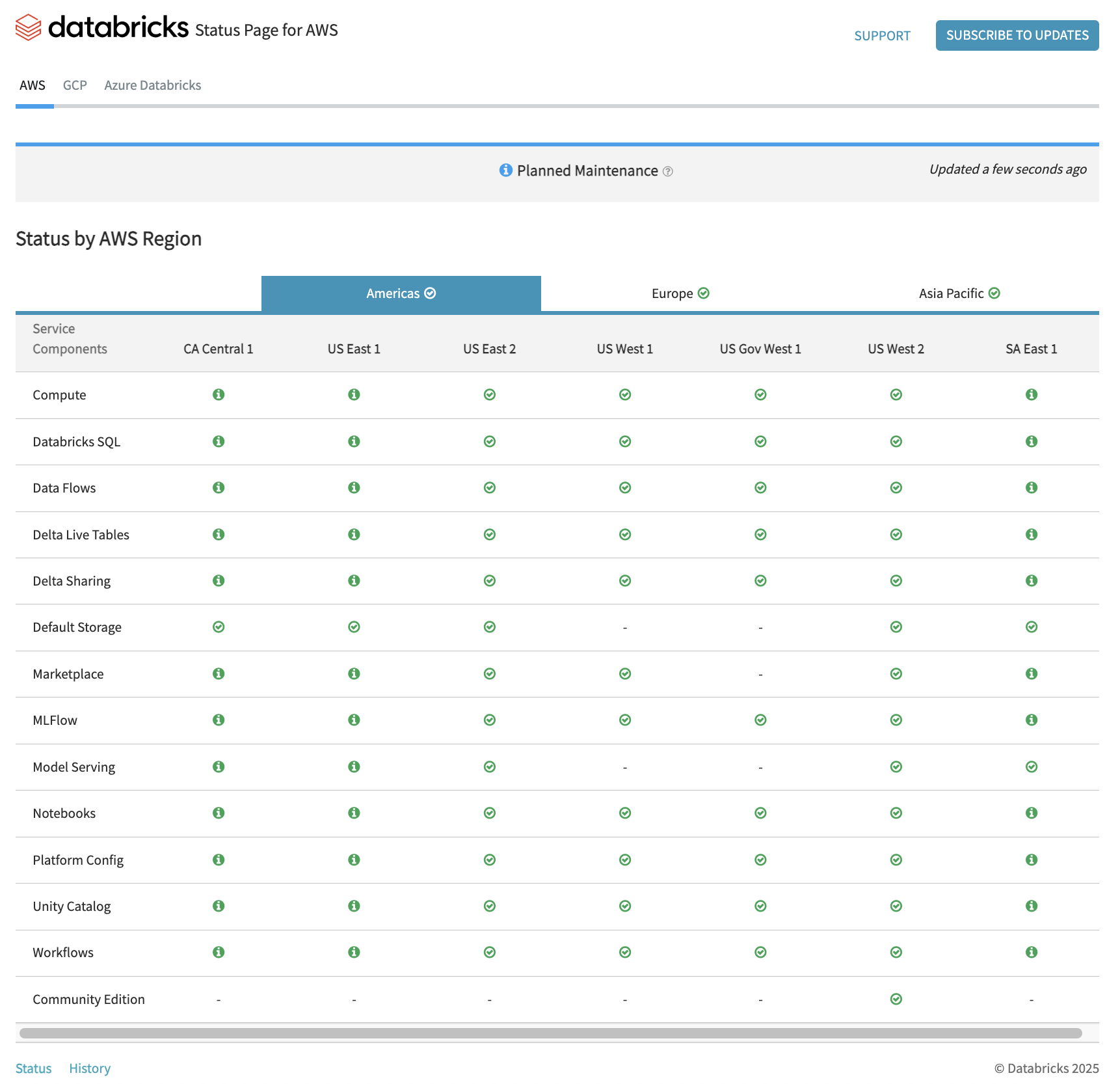This screenshot has width=1120, height=1084.
Task: Click the US West 2 column header
Action: coord(896,349)
